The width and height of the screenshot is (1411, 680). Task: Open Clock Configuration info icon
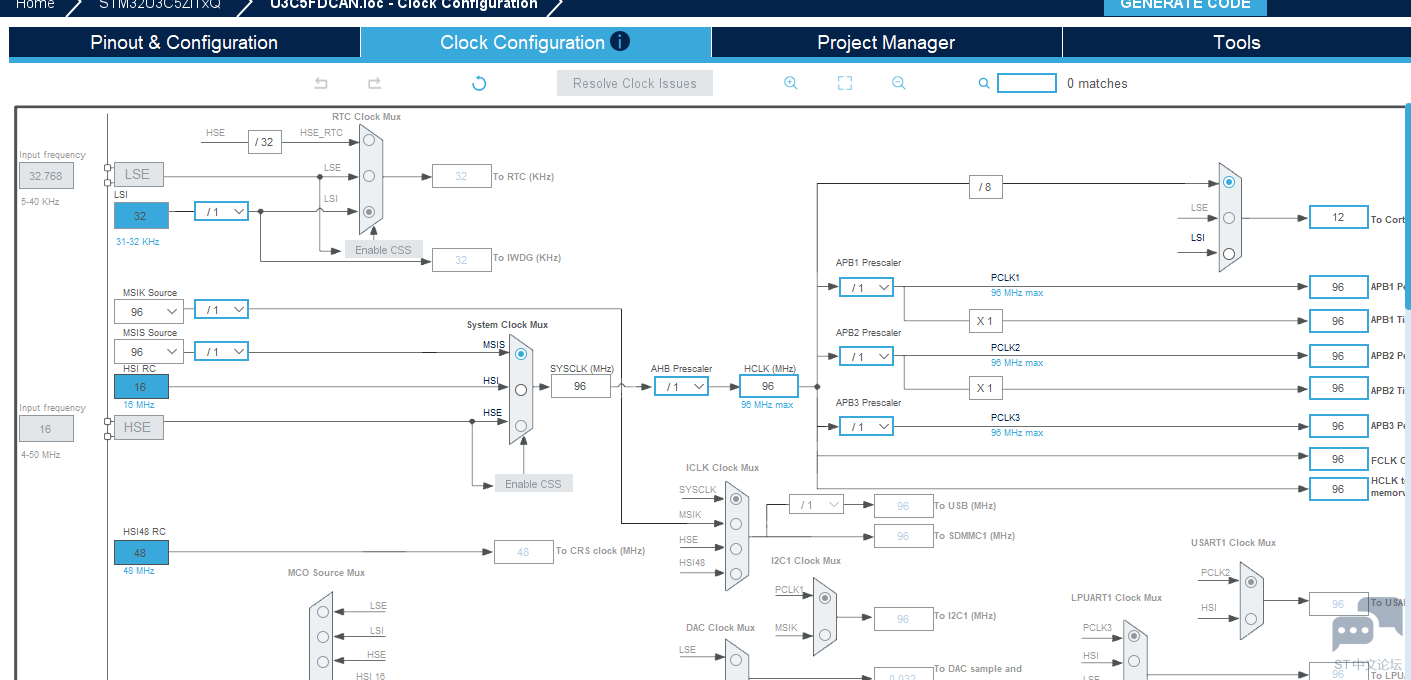(x=620, y=41)
